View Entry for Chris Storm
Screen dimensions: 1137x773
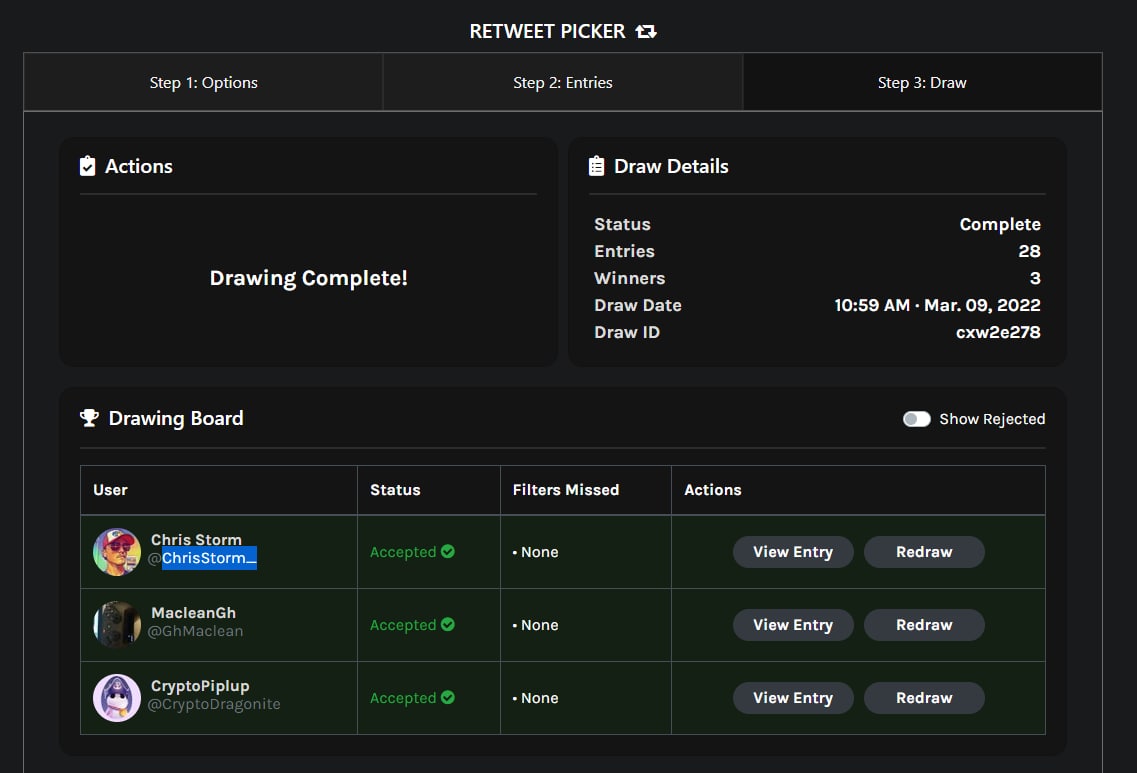click(x=793, y=552)
